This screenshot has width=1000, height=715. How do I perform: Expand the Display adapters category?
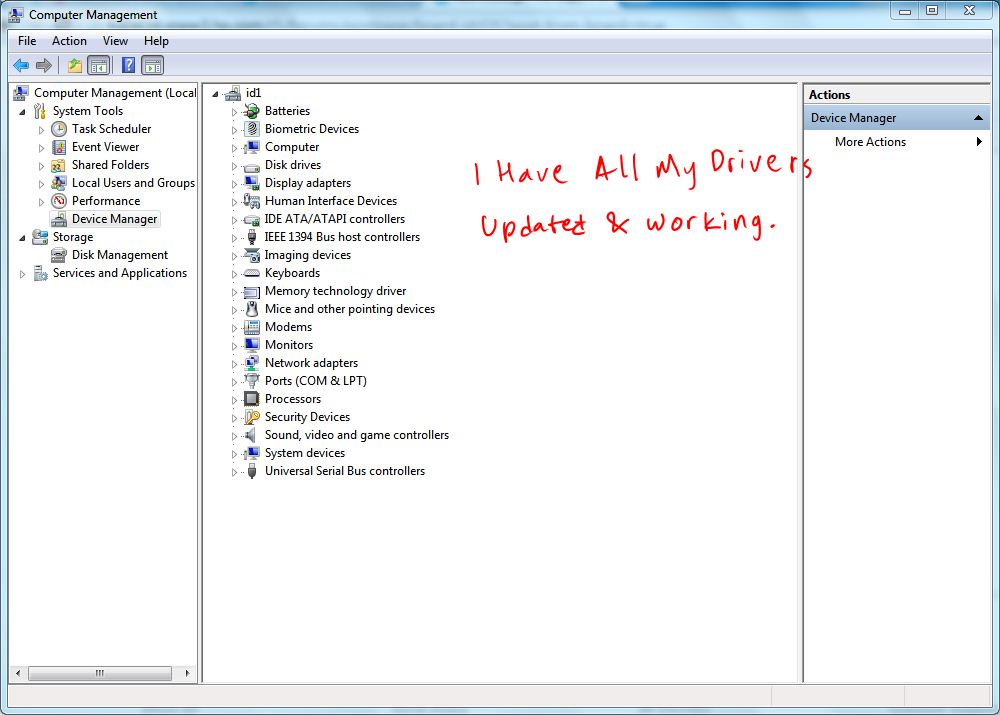(235, 184)
